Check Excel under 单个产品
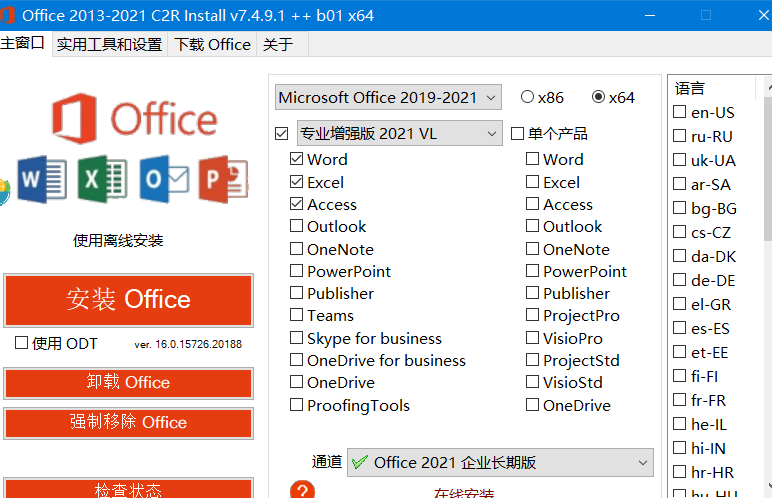 (532, 182)
